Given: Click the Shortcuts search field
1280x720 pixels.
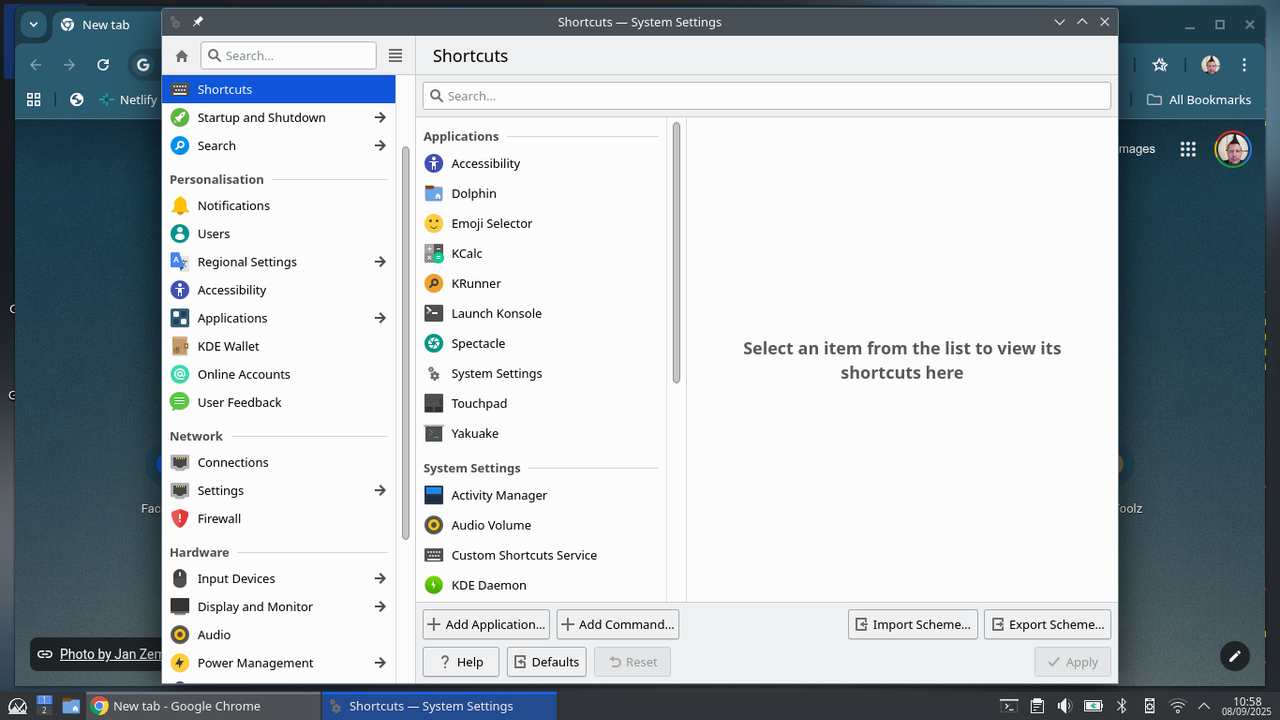Looking at the screenshot, I should coord(766,95).
